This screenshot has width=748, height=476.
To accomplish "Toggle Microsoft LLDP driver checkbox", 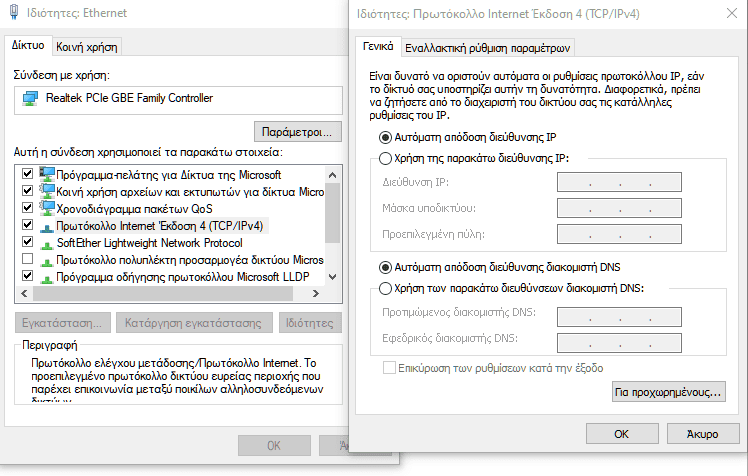I will pyautogui.click(x=28, y=276).
